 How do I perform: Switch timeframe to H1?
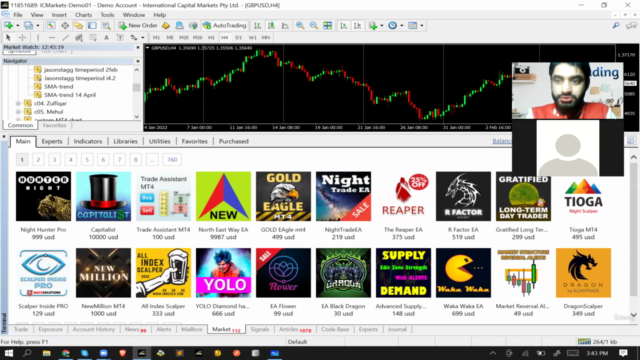pyautogui.click(x=211, y=38)
